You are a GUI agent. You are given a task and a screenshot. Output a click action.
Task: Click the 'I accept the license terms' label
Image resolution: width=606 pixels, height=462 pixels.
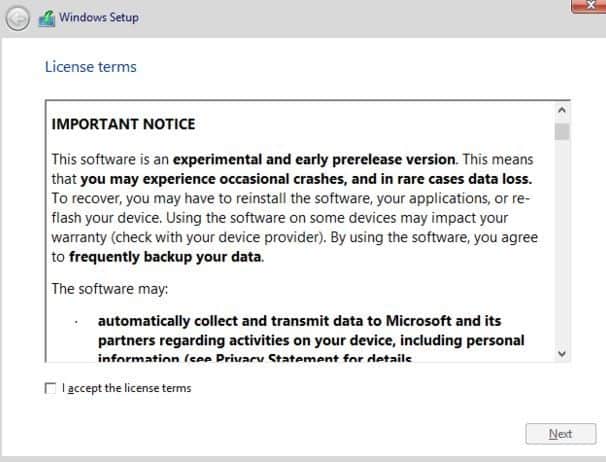coord(127,388)
